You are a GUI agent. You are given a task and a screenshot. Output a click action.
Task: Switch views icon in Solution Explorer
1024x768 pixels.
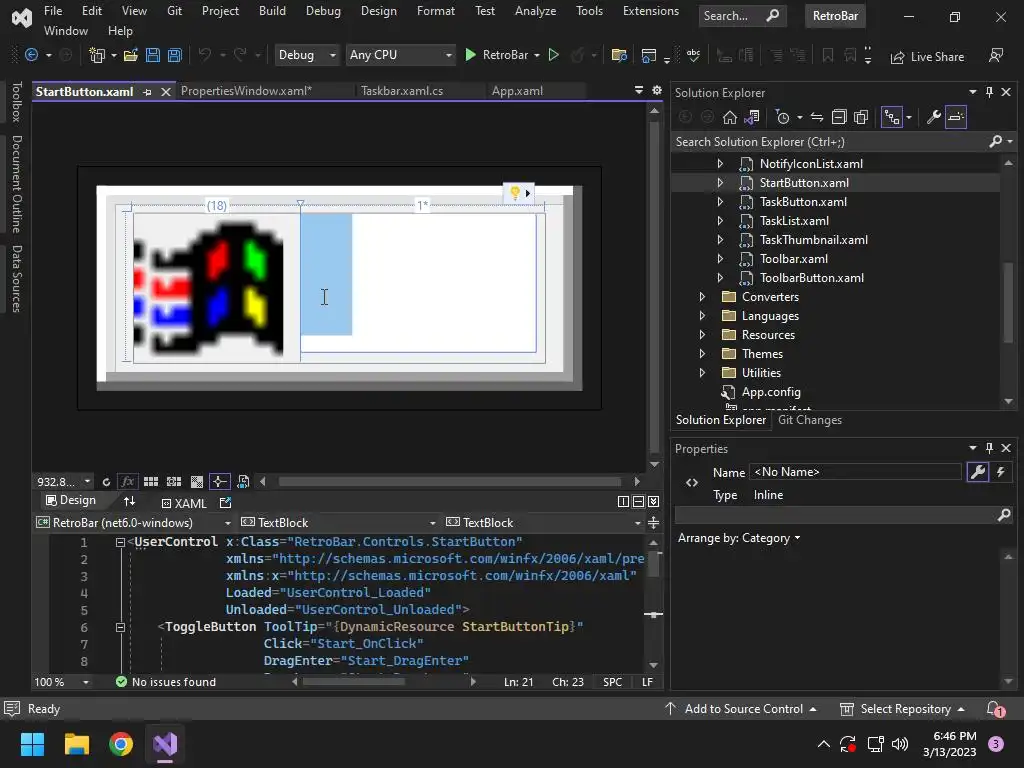point(752,118)
